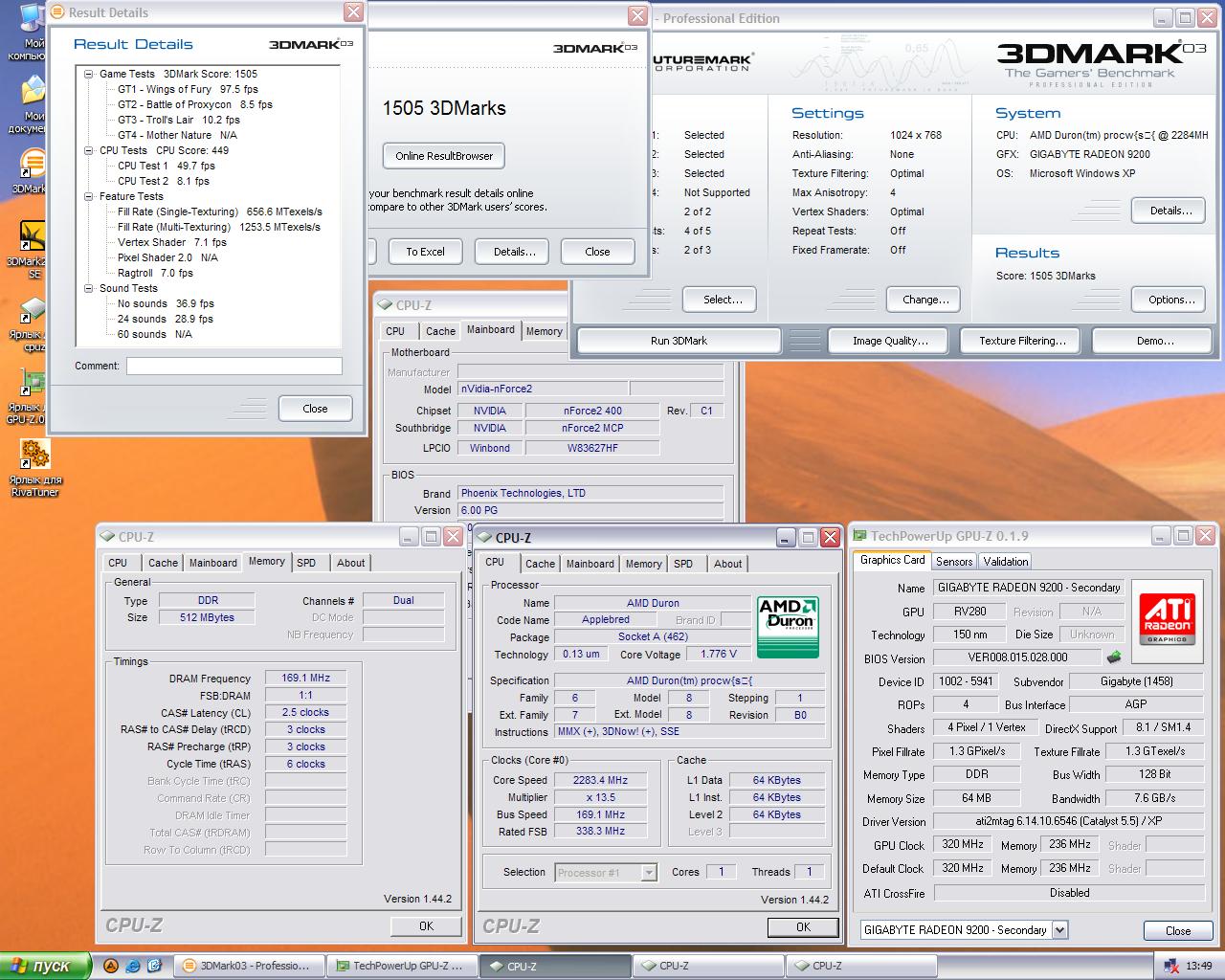This screenshot has width=1225, height=980.
Task: Open the My Computer desktop icon
Action: tap(33, 17)
